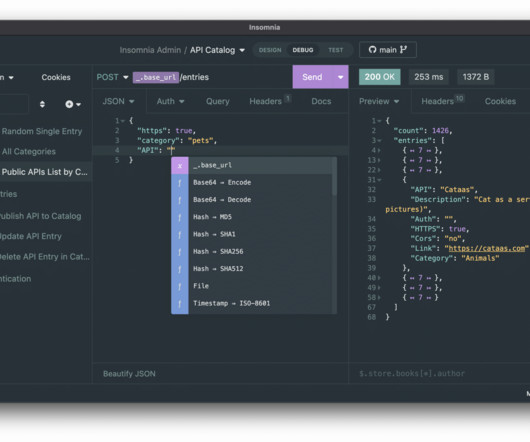Image resolution: width=530 pixels, height=442 pixels.
Task: Click the autocomplete list scrollbar
Action: pos(334,177)
